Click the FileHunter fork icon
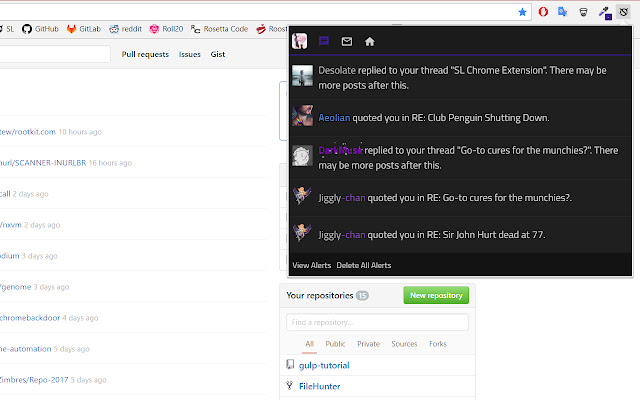Screen dimensions: 640x400 coord(289,385)
